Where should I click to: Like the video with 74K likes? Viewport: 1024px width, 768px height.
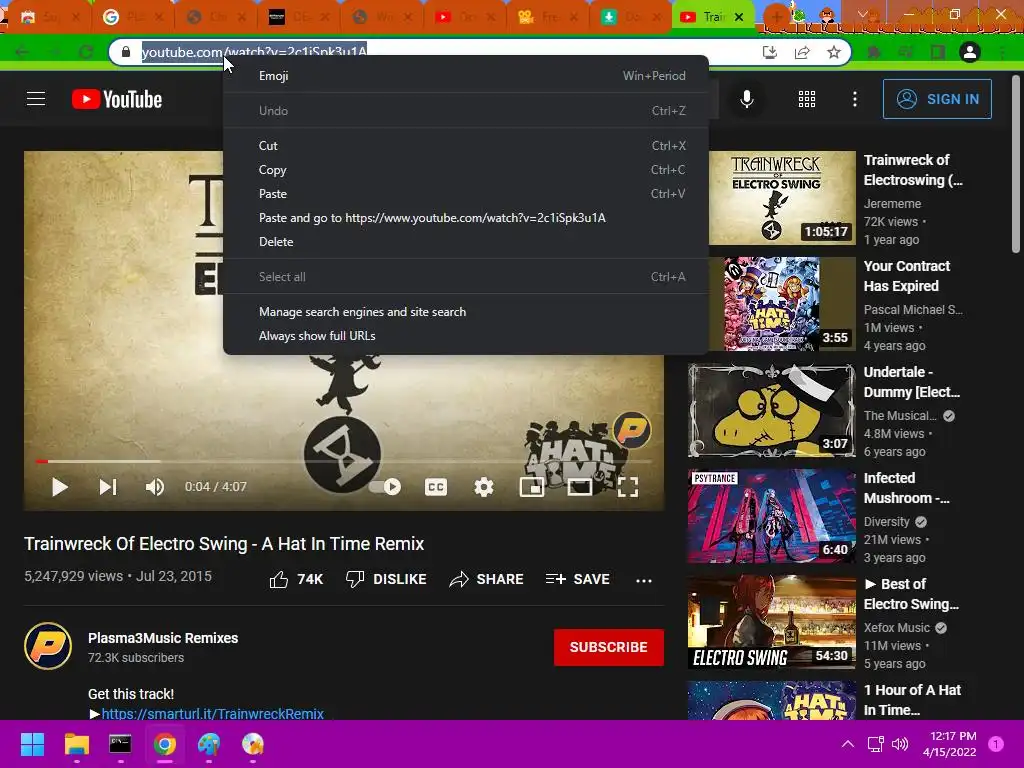pyautogui.click(x=296, y=580)
